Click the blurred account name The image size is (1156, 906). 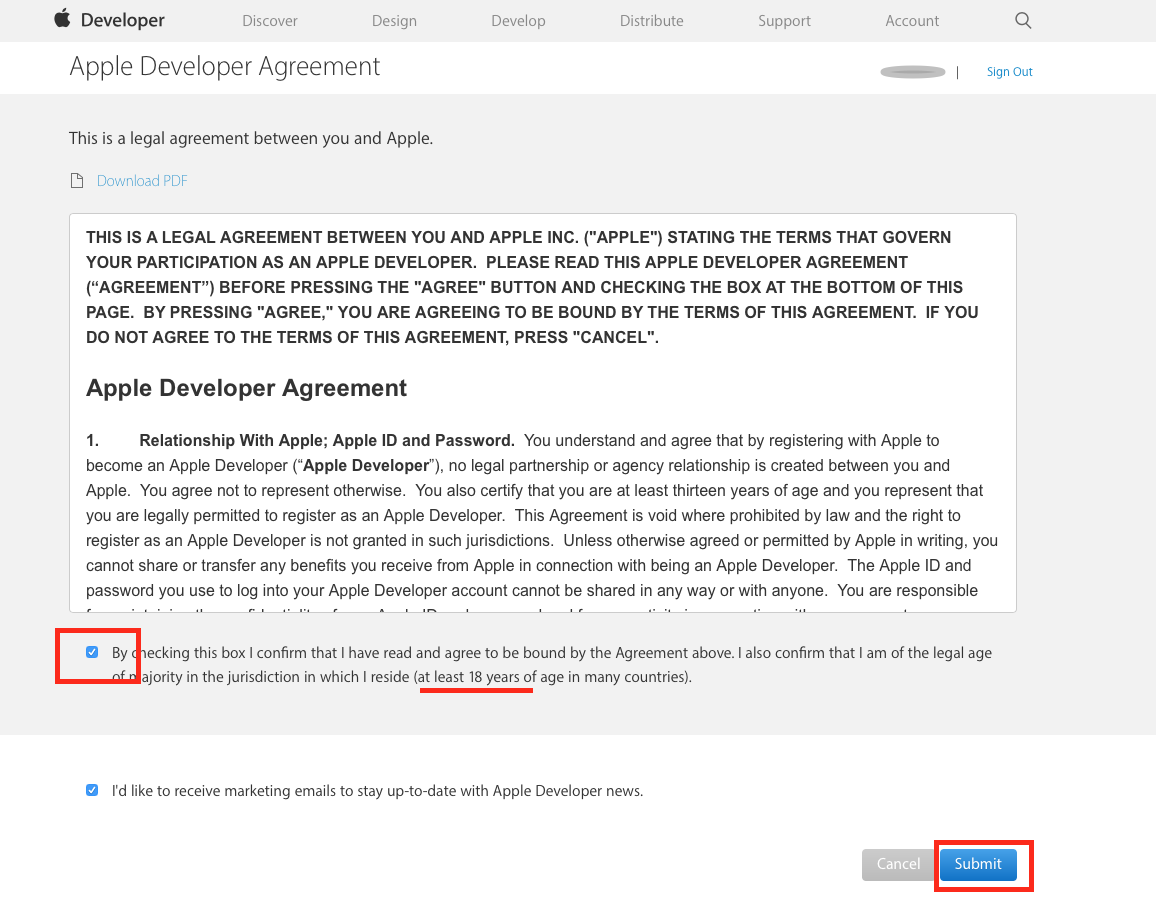[x=913, y=72]
